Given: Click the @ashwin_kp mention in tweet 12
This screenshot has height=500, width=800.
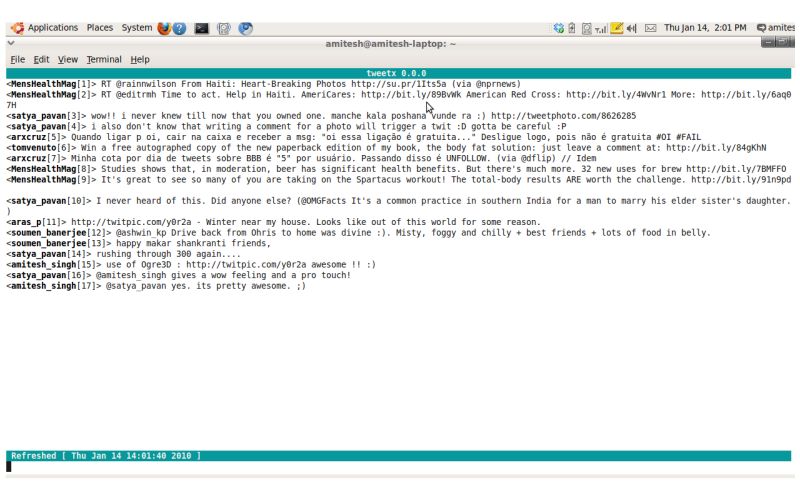Looking at the screenshot, I should [x=141, y=233].
